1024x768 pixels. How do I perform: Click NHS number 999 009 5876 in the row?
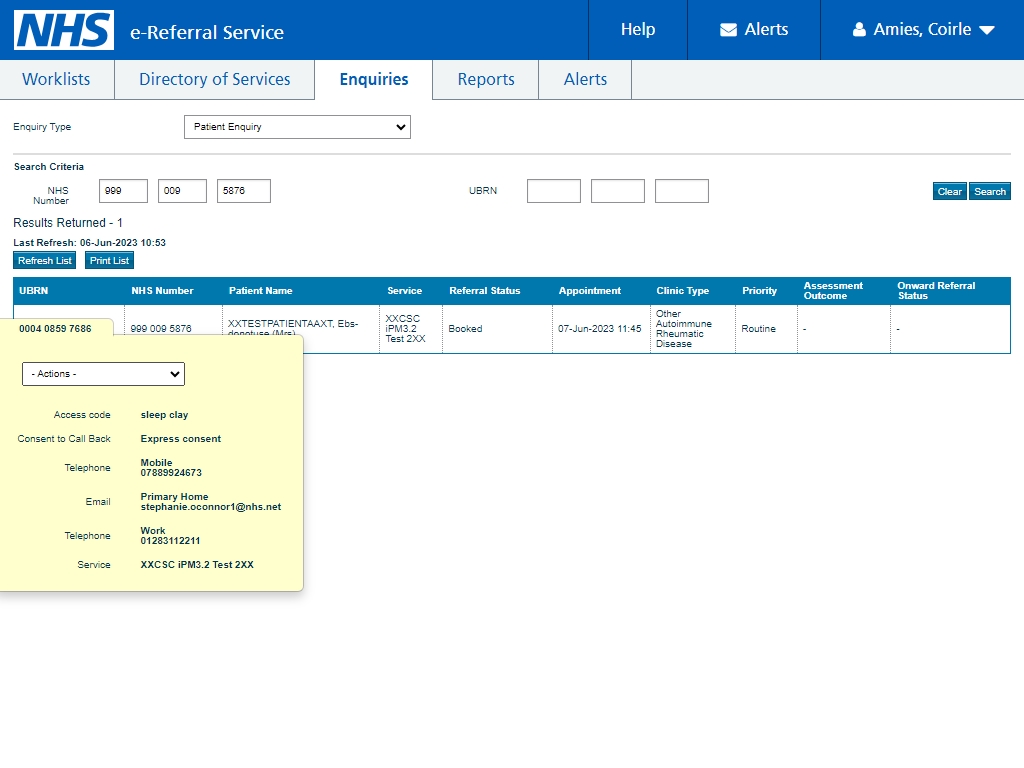point(161,328)
